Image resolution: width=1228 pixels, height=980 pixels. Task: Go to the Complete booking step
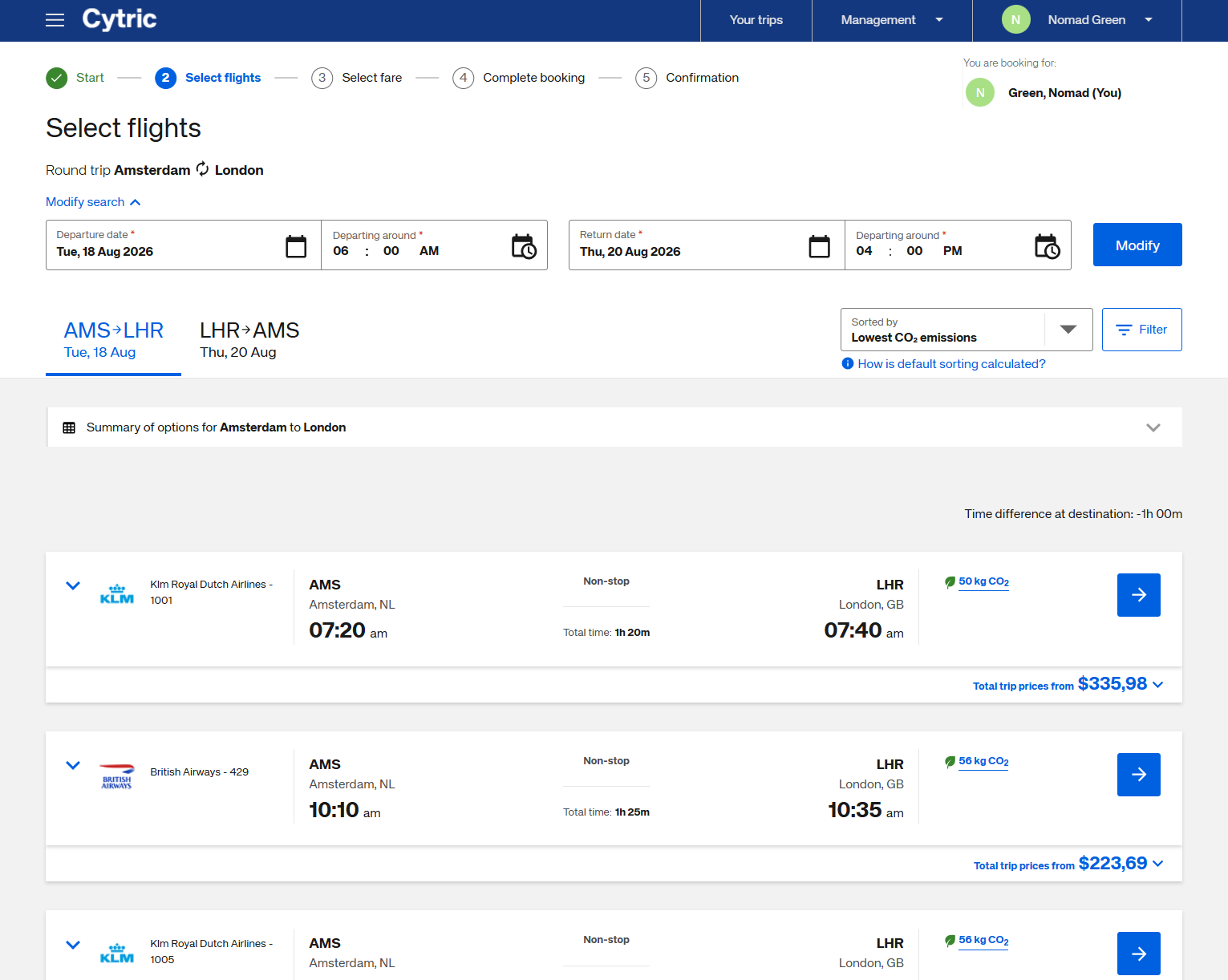coord(534,78)
